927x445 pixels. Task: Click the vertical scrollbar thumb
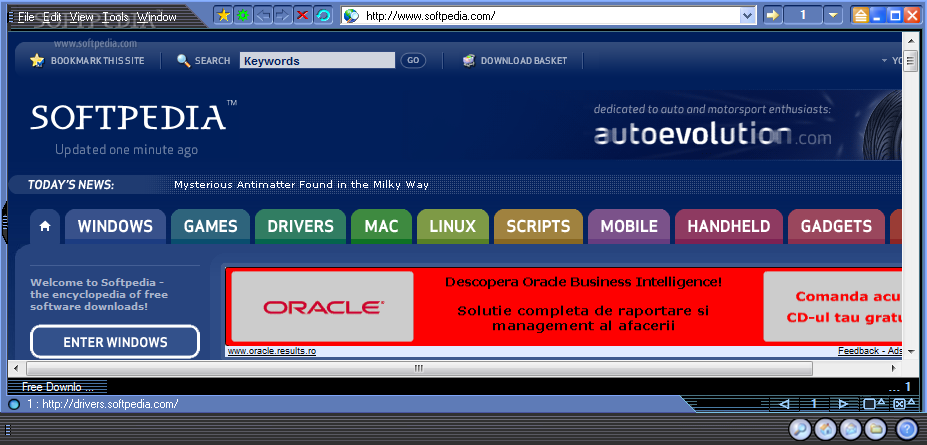pyautogui.click(x=910, y=61)
